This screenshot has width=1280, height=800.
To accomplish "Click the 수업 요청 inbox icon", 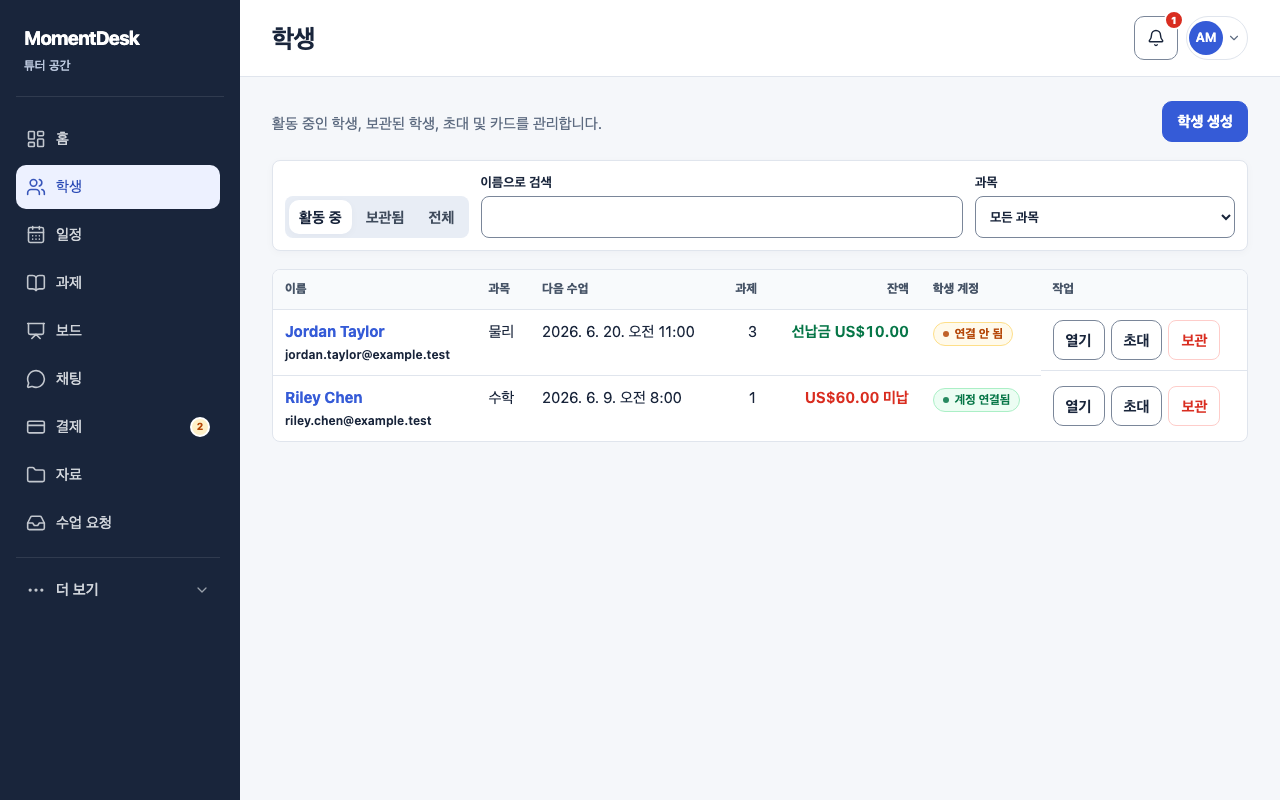I will pos(36,523).
